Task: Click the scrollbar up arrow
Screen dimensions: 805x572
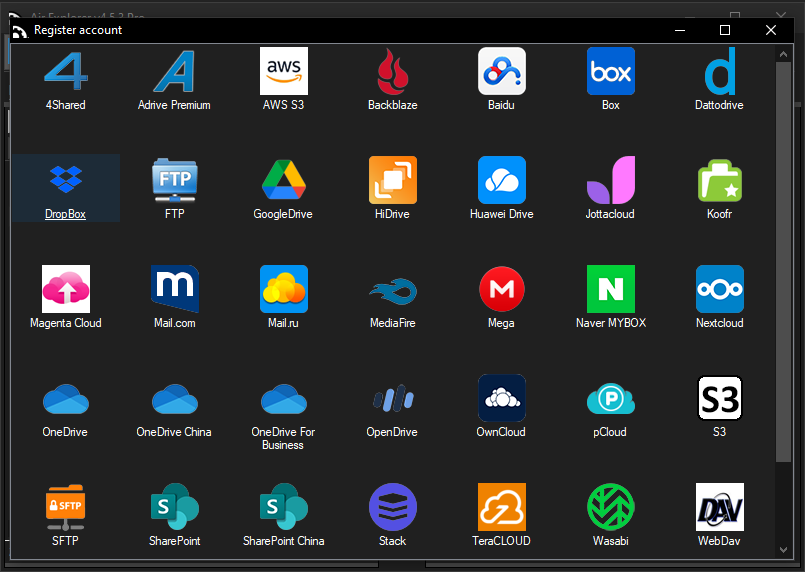Action: [x=783, y=54]
